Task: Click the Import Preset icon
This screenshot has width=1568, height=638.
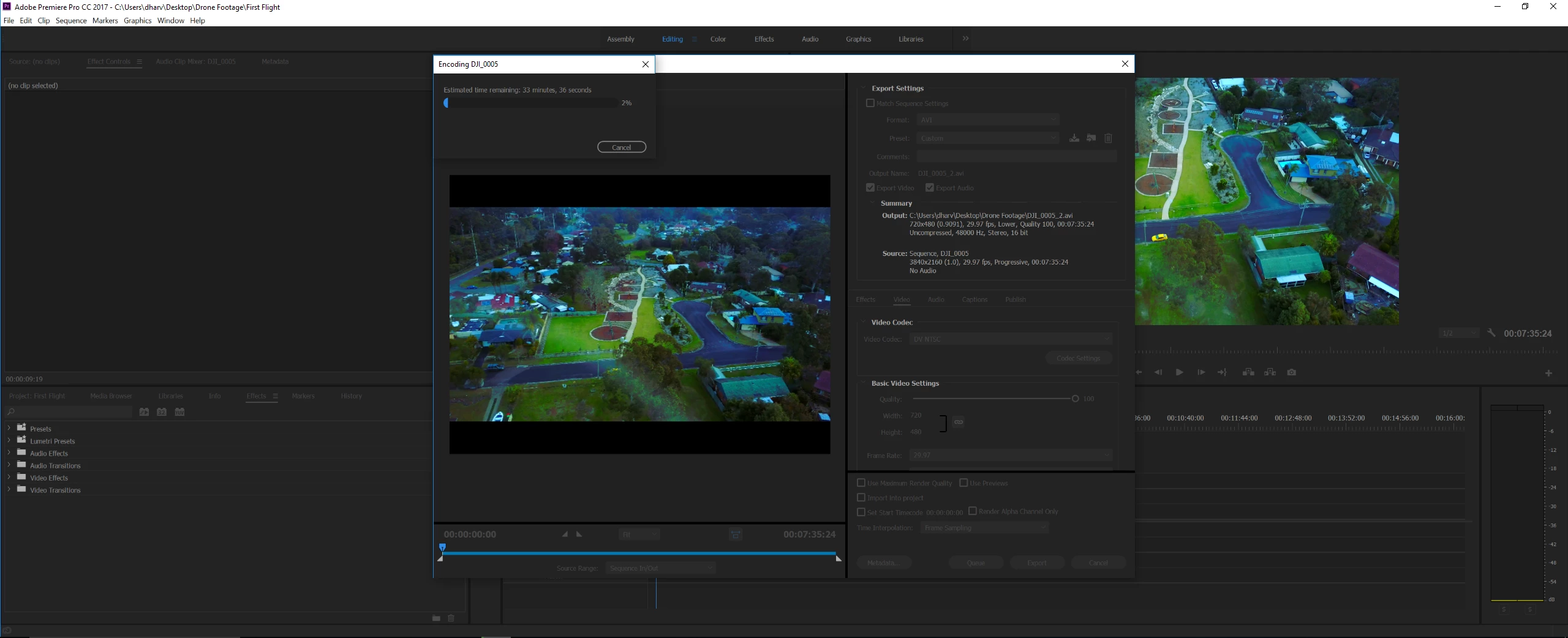Action: point(1091,138)
